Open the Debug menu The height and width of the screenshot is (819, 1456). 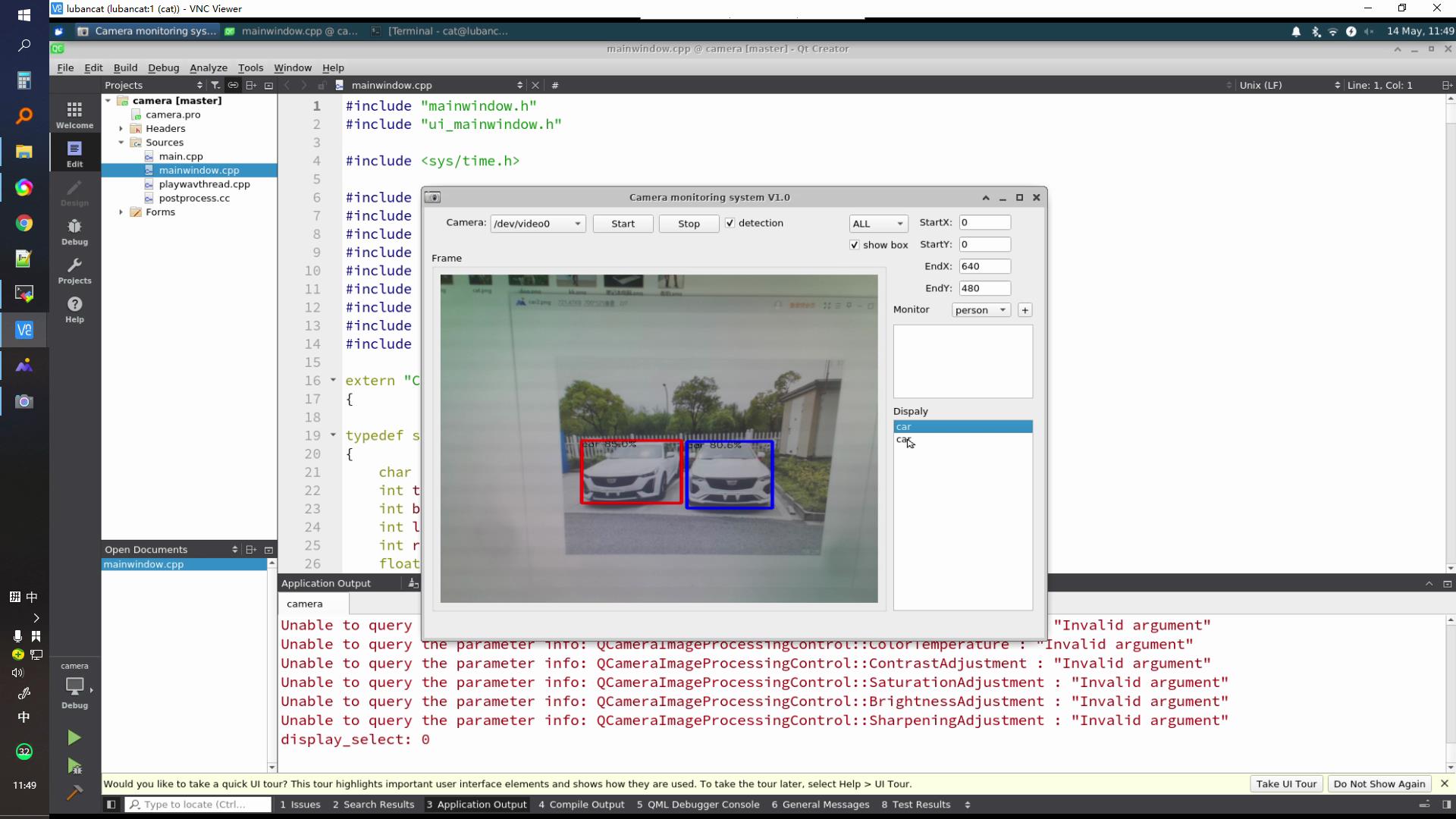point(163,67)
